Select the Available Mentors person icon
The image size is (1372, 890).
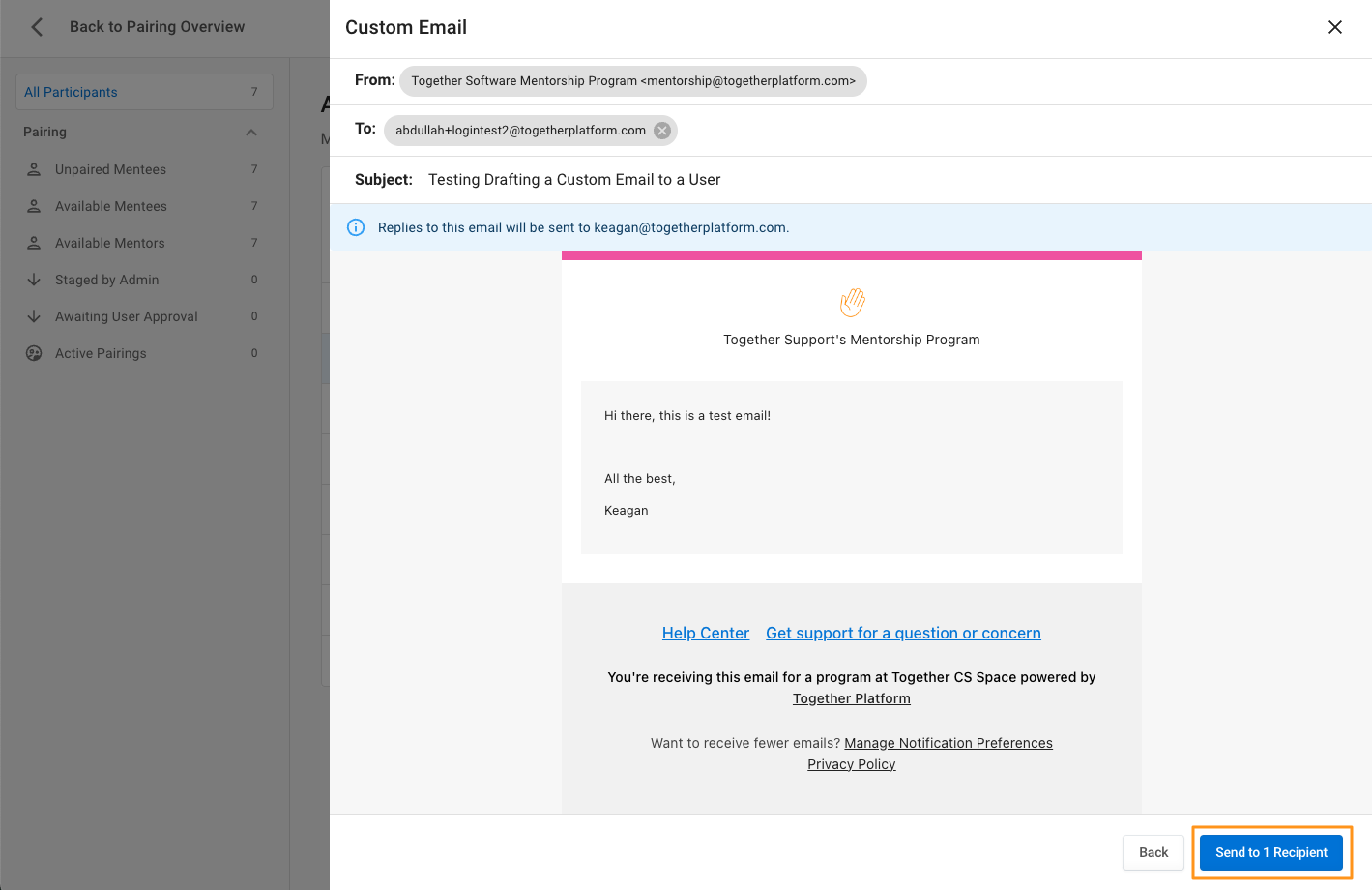33,243
